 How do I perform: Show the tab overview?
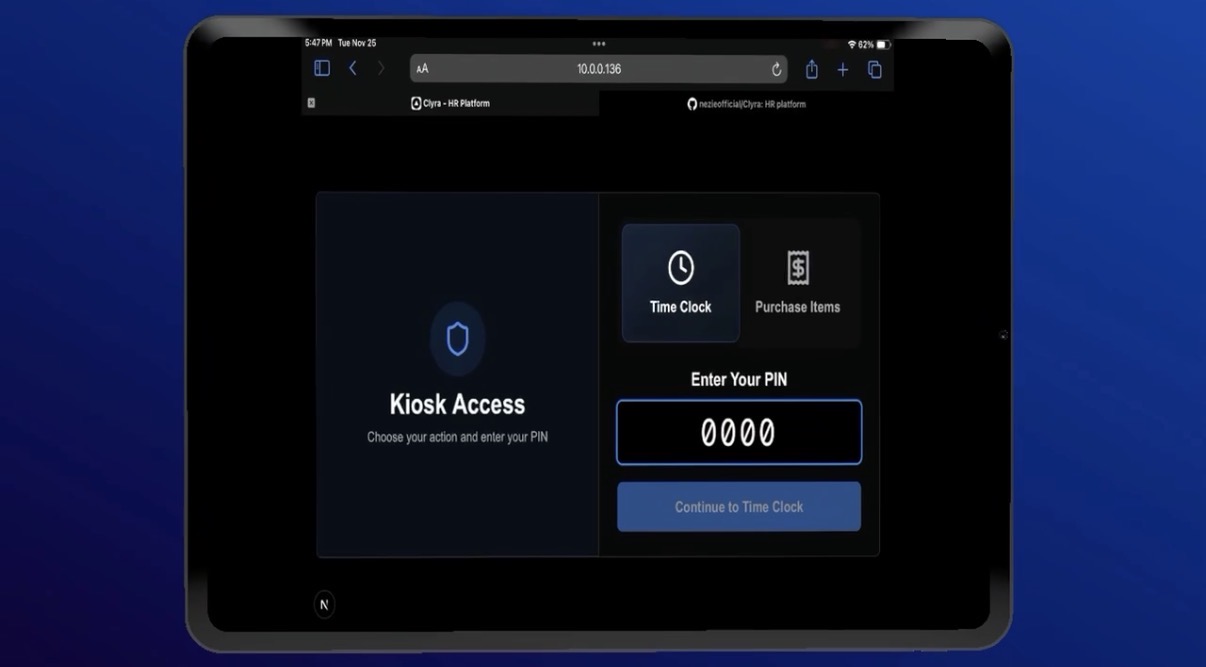pyautogui.click(x=874, y=69)
